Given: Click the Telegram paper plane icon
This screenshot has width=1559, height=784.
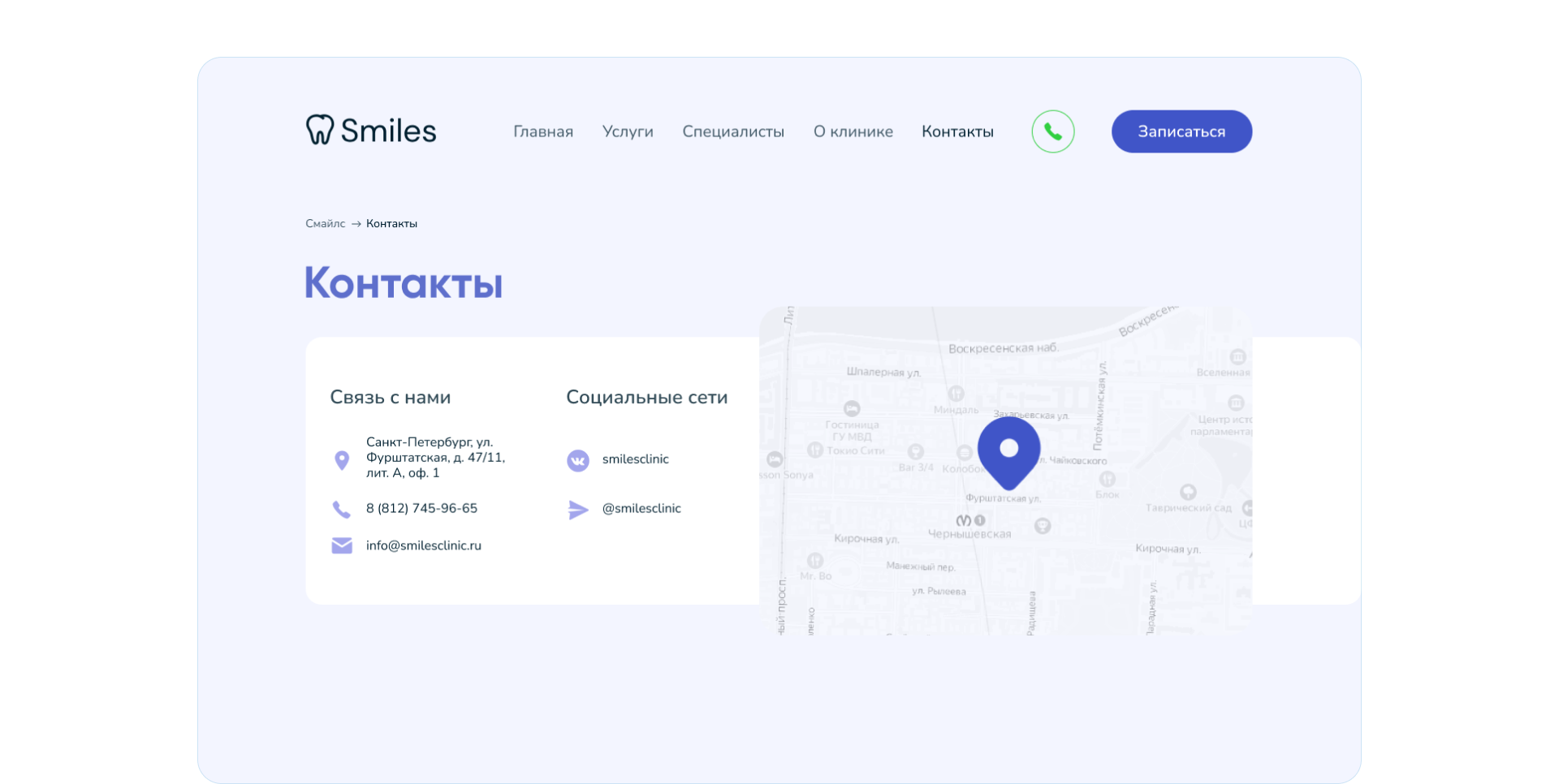Looking at the screenshot, I should (x=578, y=510).
